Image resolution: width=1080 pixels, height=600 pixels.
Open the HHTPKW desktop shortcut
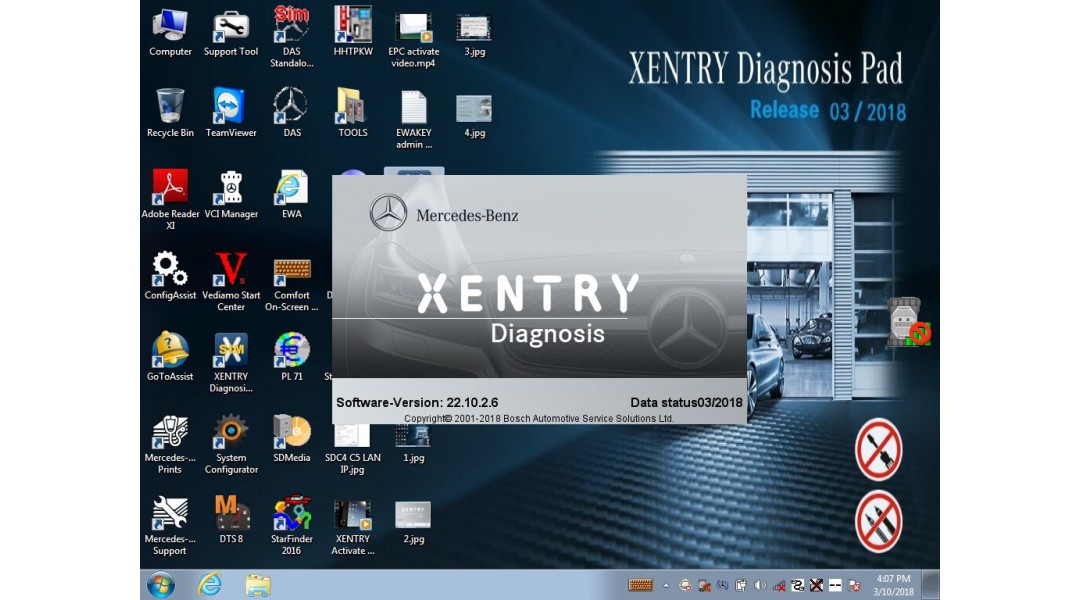[353, 33]
